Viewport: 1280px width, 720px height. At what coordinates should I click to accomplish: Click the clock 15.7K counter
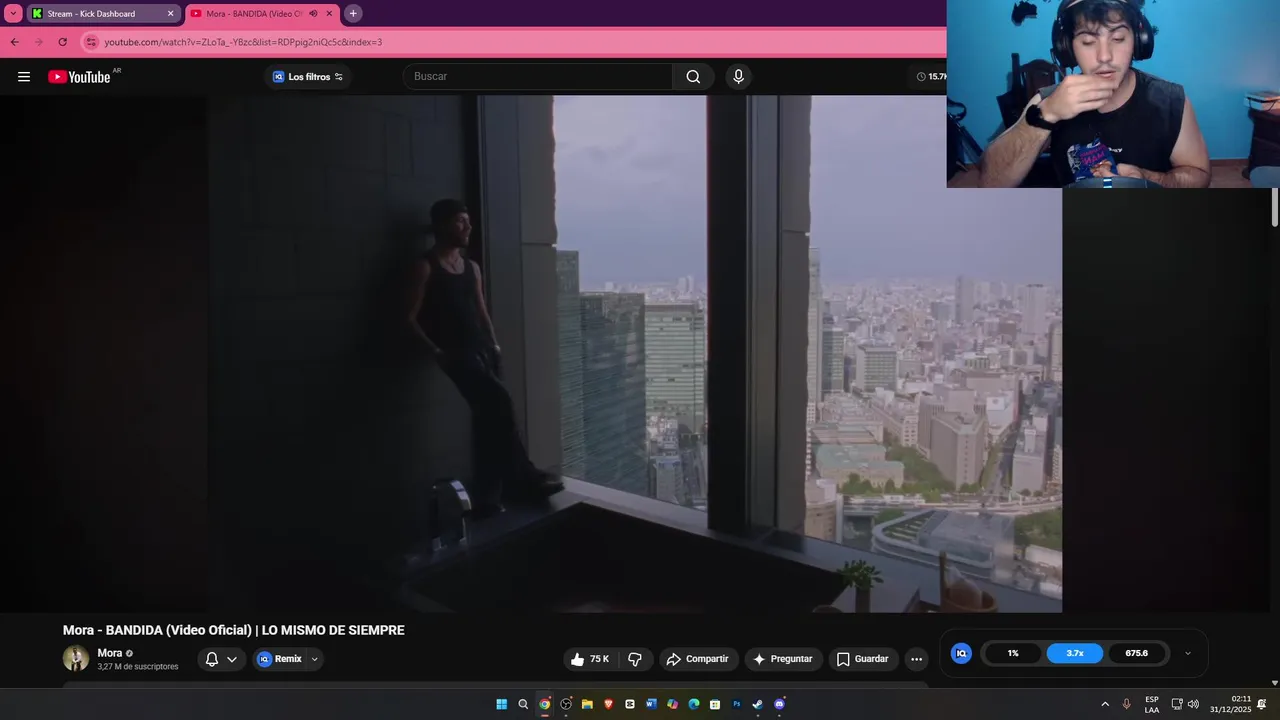pyautogui.click(x=931, y=77)
